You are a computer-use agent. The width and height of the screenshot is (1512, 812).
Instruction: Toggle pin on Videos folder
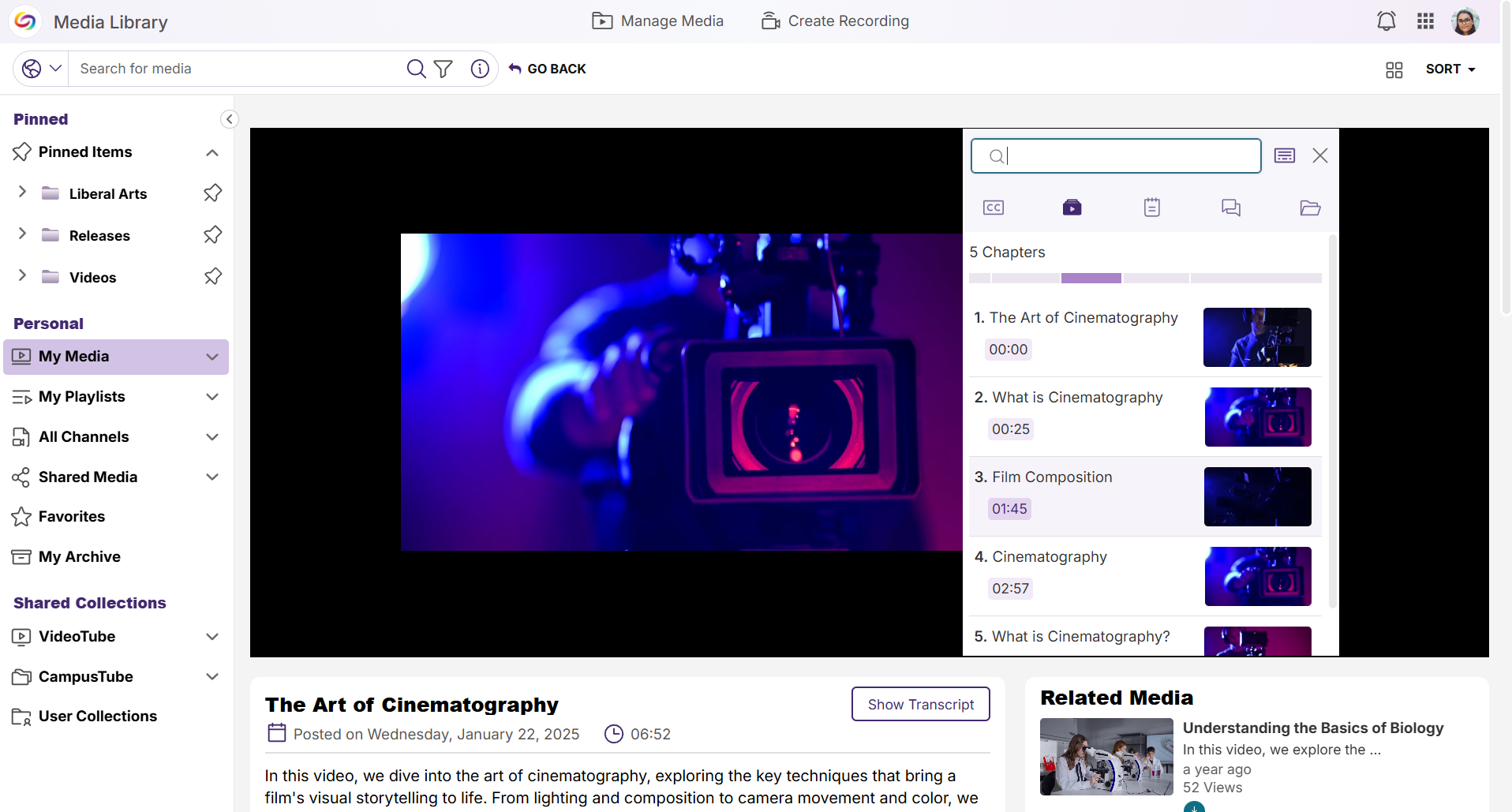pyautogui.click(x=213, y=277)
